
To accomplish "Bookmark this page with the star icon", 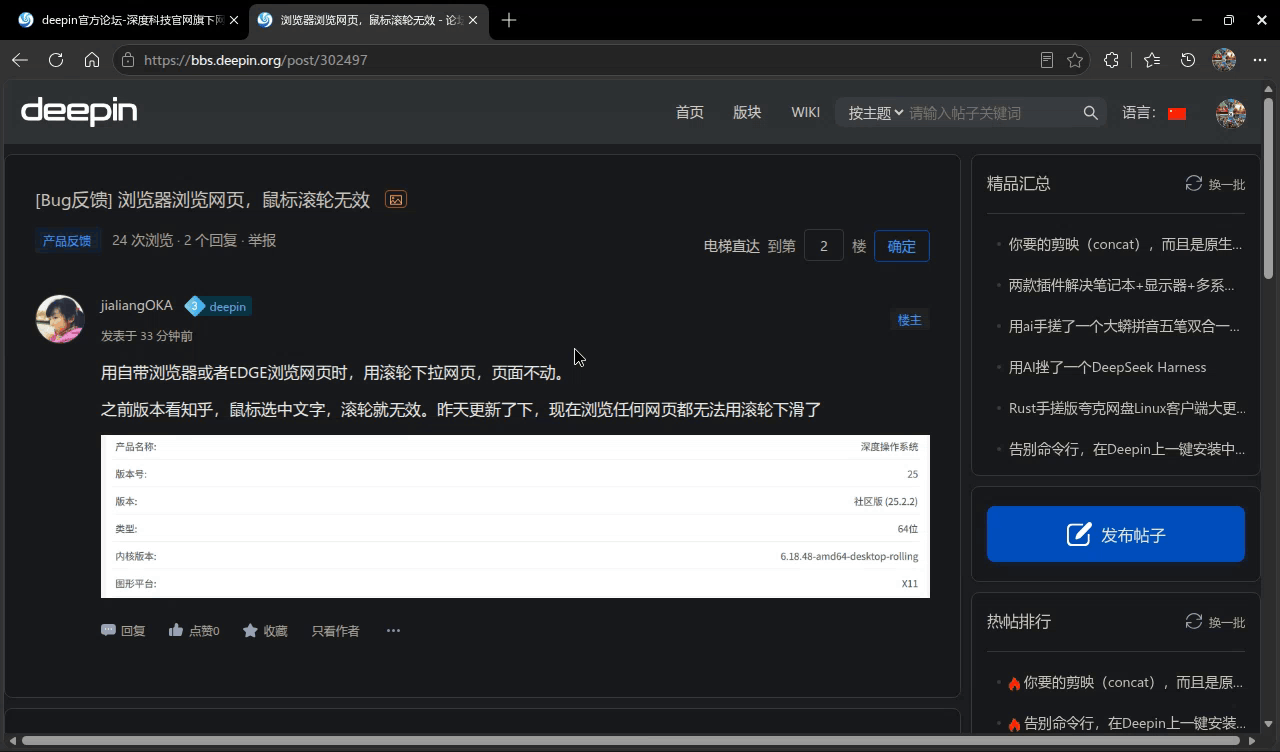I will pos(1075,60).
